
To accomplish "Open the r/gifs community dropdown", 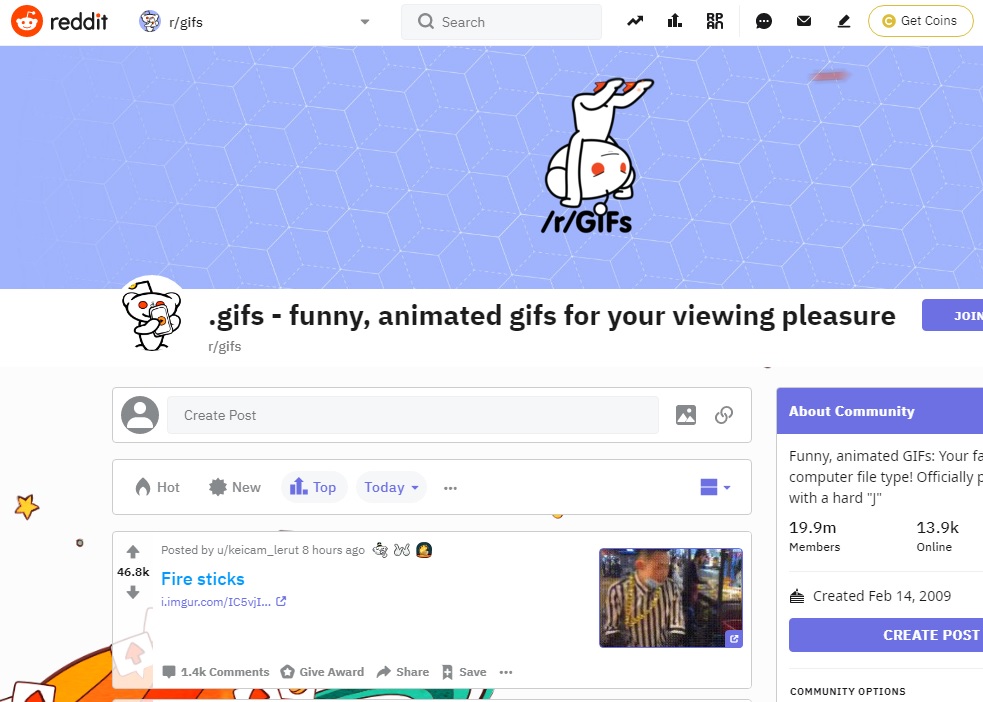I will coord(365,22).
